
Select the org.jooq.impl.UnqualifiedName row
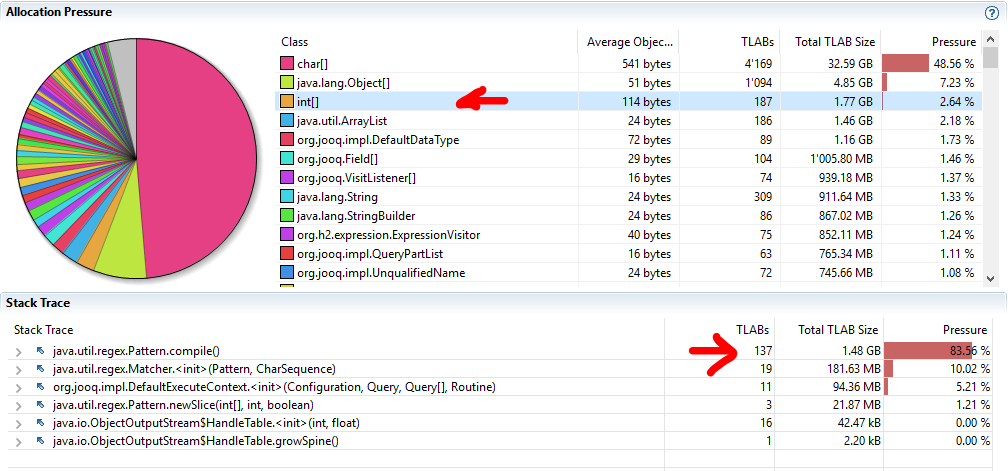(628, 272)
